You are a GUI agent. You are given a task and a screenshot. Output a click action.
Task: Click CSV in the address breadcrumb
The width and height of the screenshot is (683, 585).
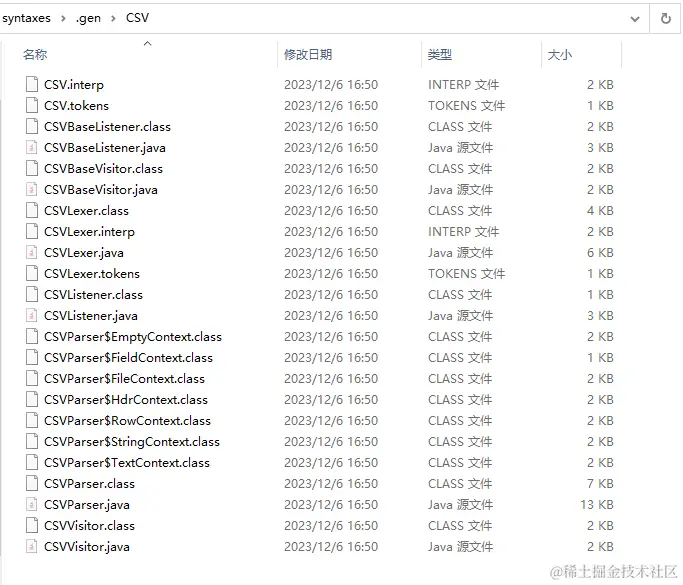click(x=137, y=18)
